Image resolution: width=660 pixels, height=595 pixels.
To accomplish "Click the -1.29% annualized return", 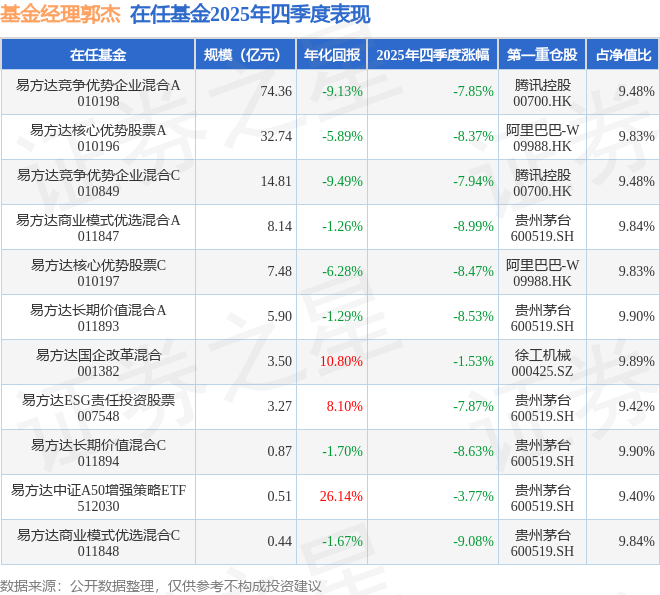I will 342,316.
